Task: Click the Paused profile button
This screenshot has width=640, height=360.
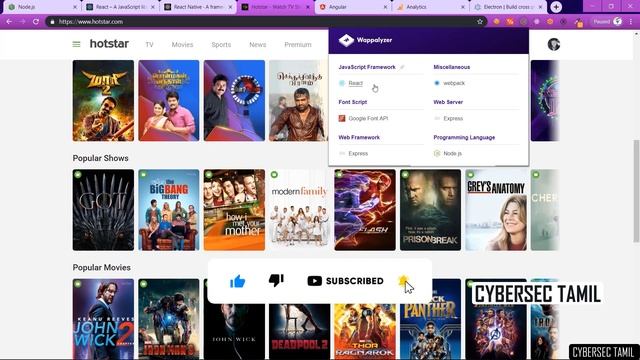Action: tap(607, 22)
